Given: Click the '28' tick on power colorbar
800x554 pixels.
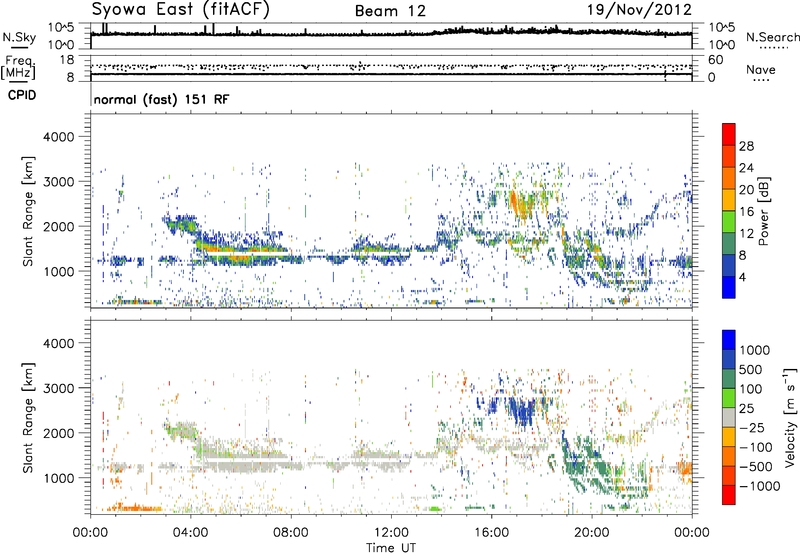Looking at the screenshot, I should click(746, 146).
